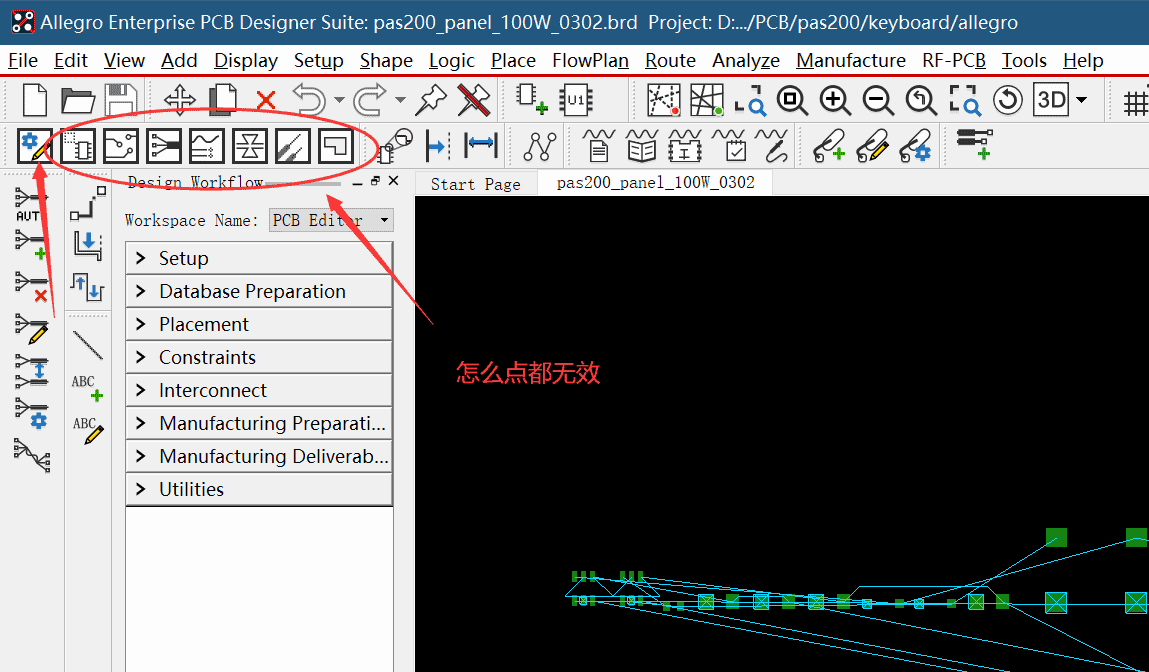Screen dimensions: 1149x672
Task: Switch to Shape Edit mode icon
Action: tap(336, 147)
